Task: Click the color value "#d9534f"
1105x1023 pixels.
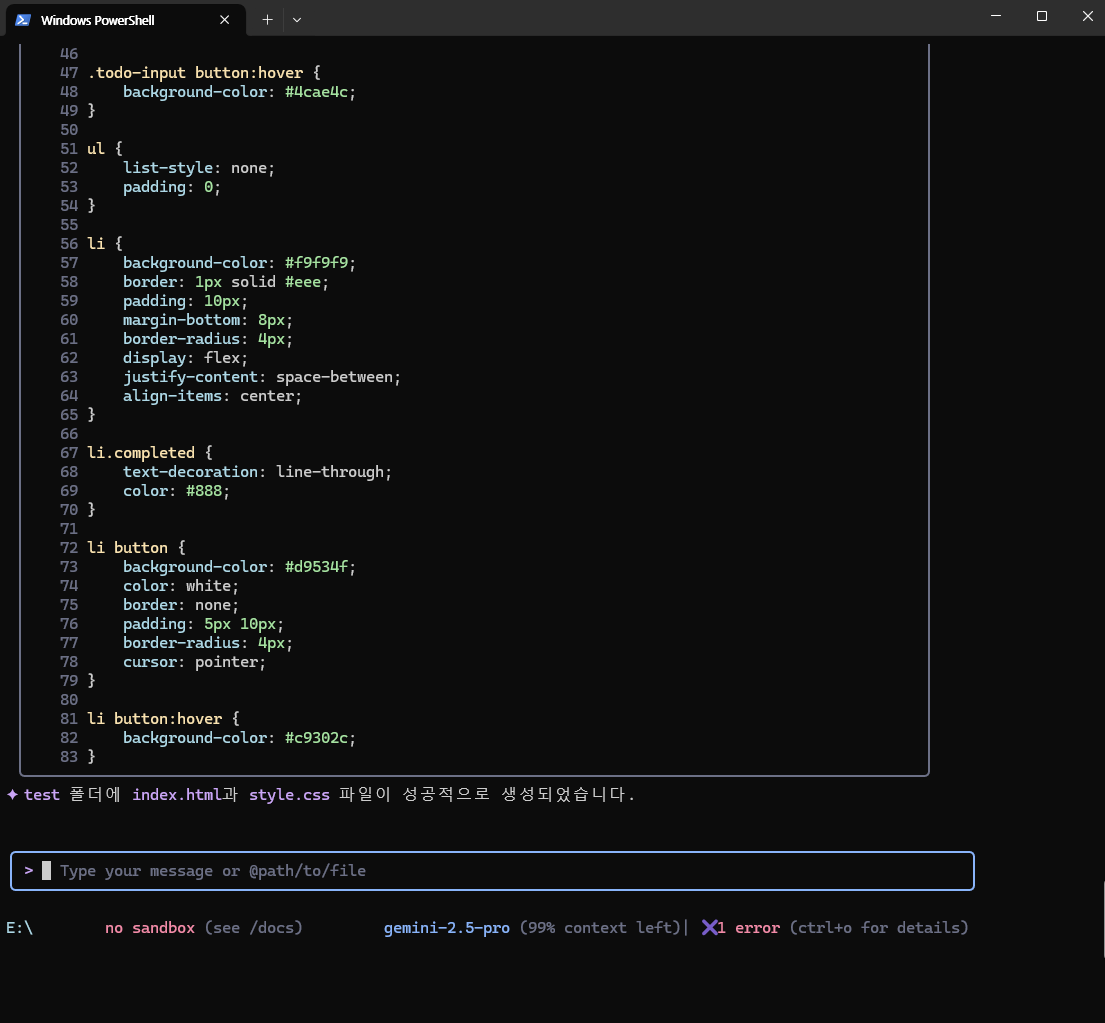Action: (x=316, y=566)
